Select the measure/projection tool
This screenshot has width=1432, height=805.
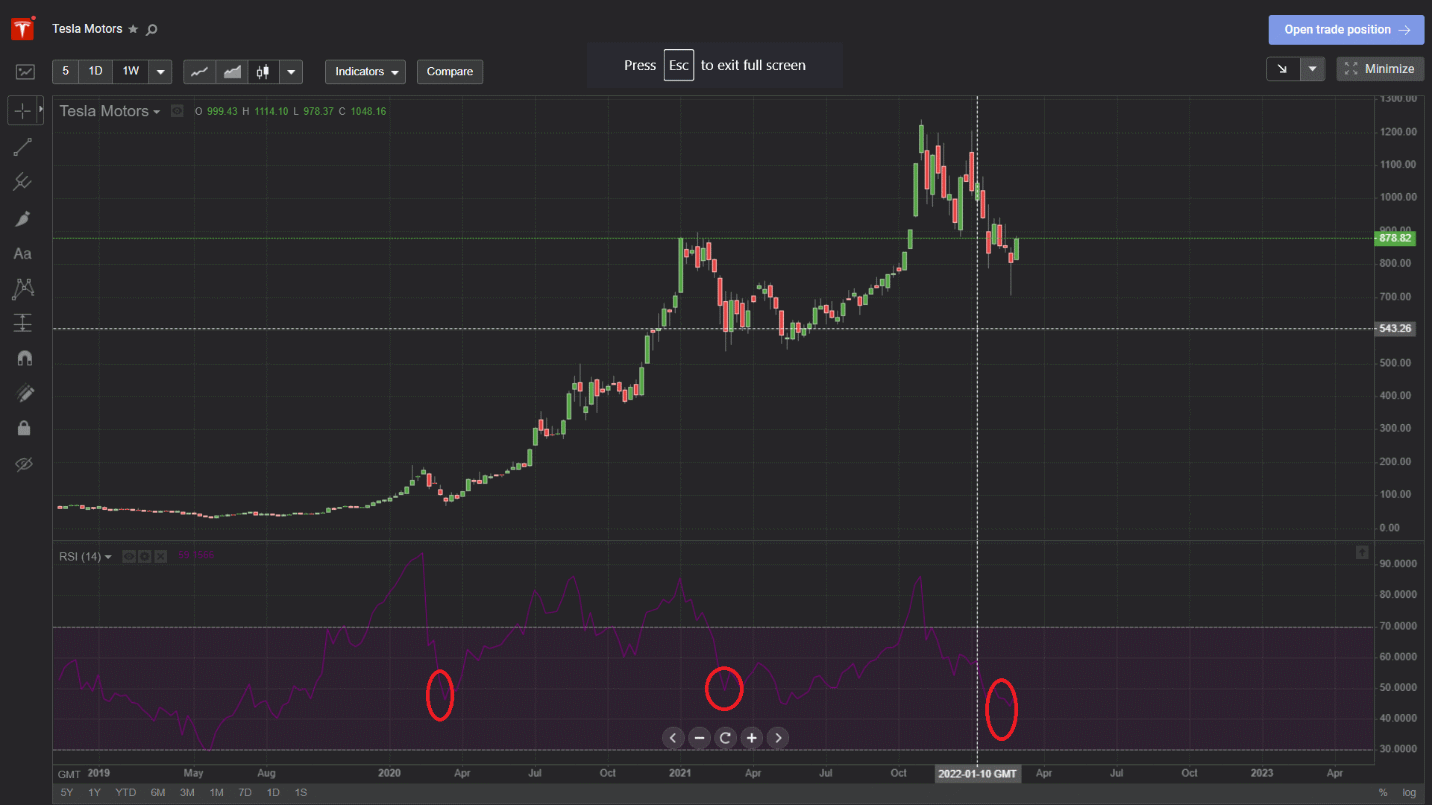click(23, 323)
